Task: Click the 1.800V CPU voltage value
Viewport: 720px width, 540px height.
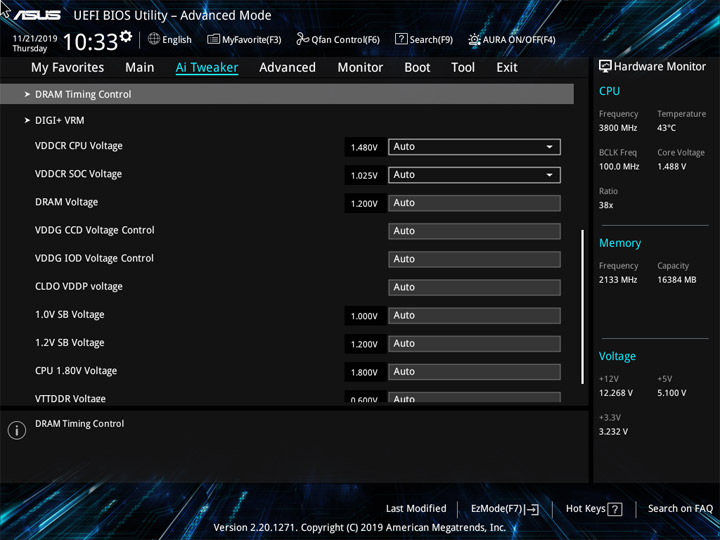Action: pyautogui.click(x=364, y=372)
